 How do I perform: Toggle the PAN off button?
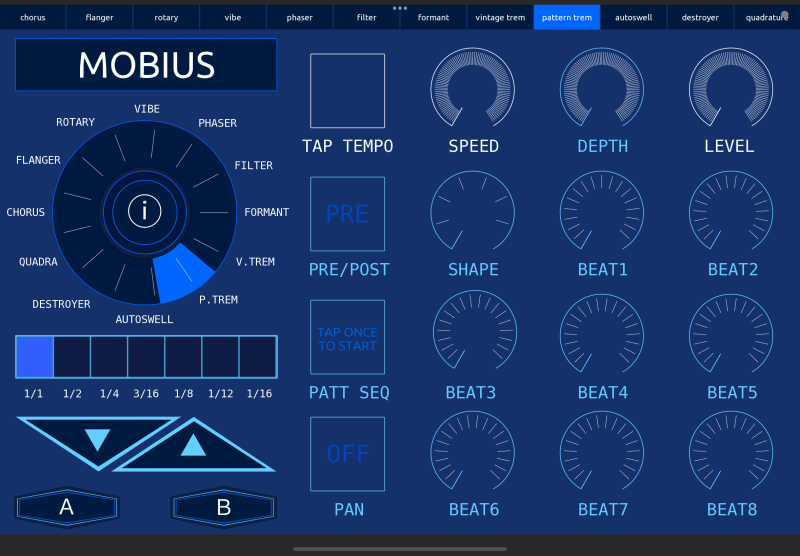pos(347,454)
